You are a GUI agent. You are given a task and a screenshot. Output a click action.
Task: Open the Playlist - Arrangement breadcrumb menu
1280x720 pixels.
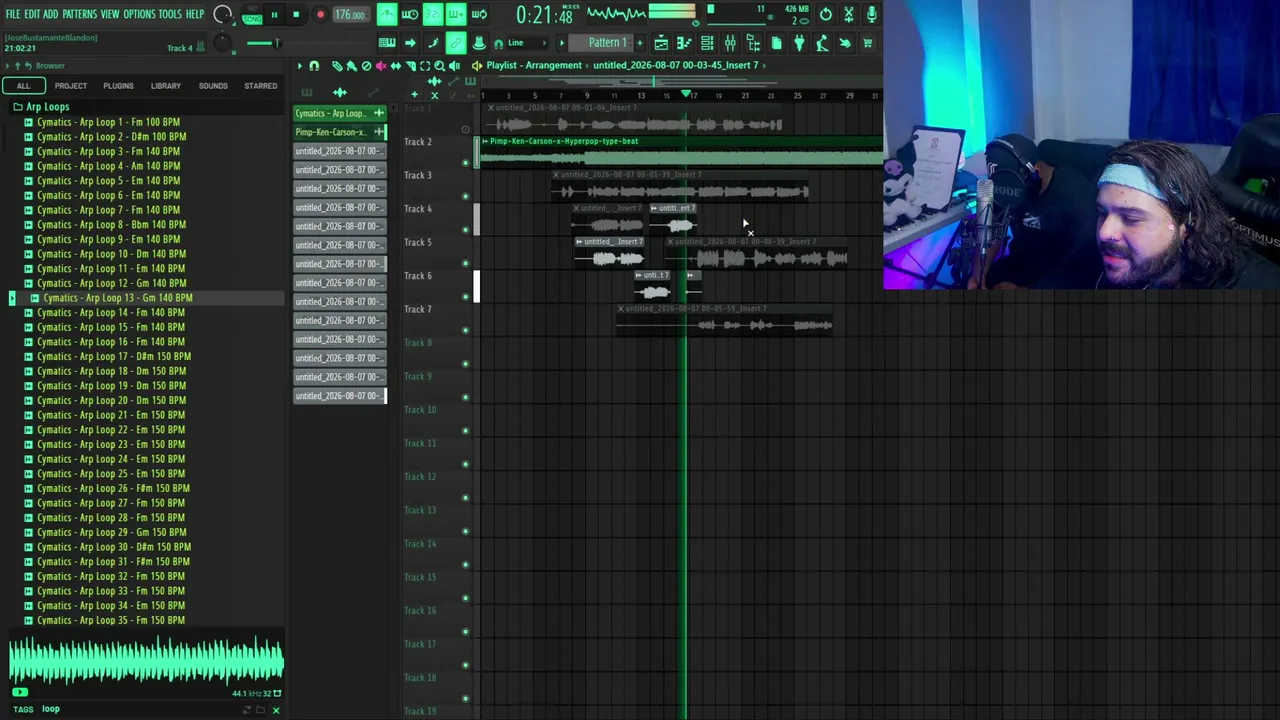[534, 66]
